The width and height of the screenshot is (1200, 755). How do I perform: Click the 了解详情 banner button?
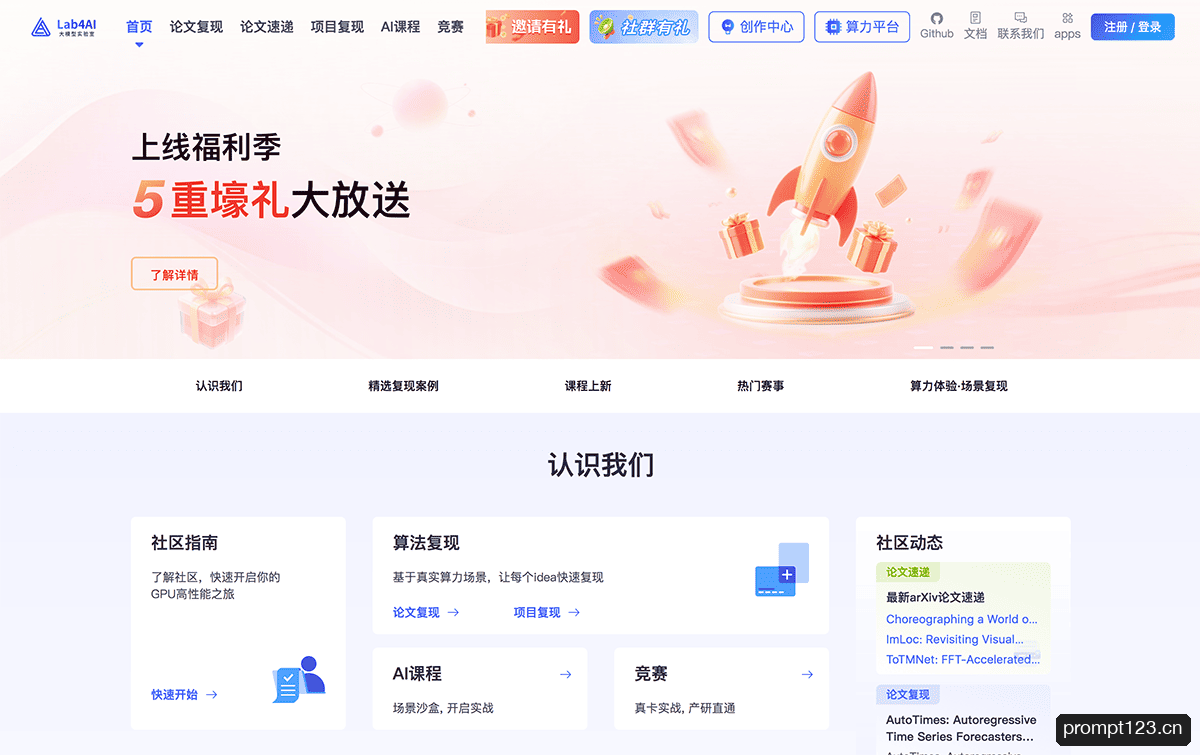click(x=174, y=274)
